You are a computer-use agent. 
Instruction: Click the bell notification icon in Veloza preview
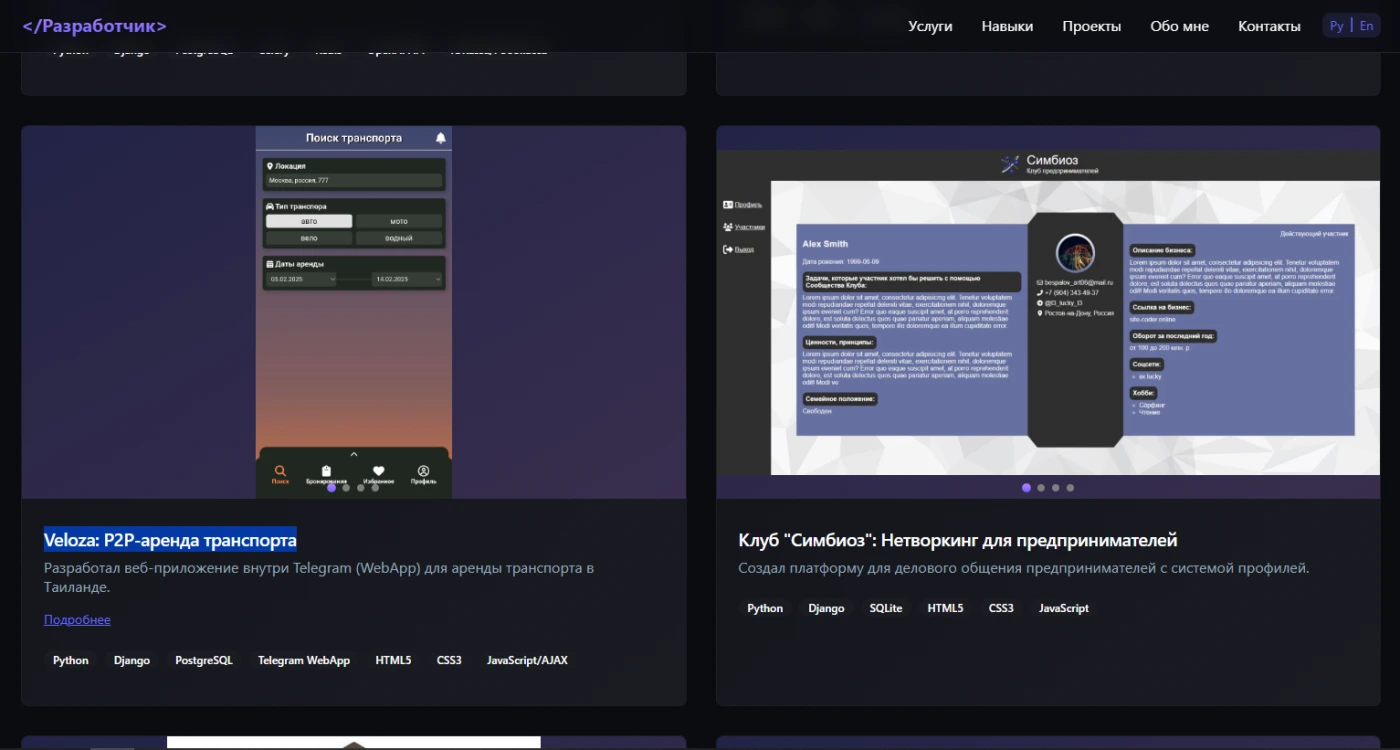click(440, 138)
